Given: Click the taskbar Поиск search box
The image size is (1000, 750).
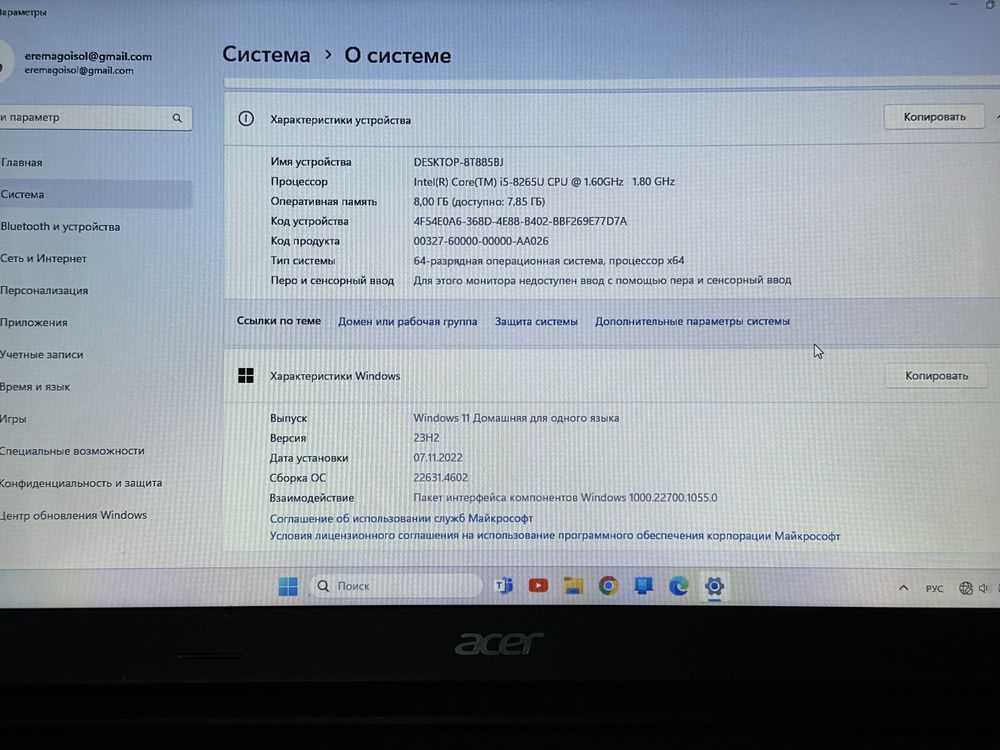Looking at the screenshot, I should tap(396, 585).
